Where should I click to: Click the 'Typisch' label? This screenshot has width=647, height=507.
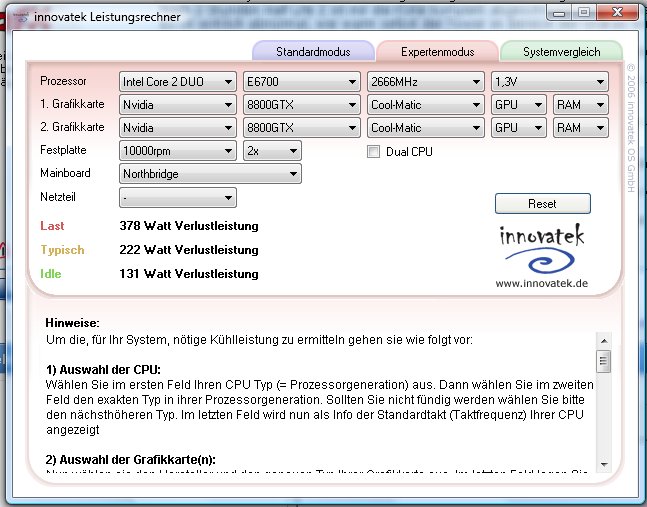pyautogui.click(x=62, y=250)
